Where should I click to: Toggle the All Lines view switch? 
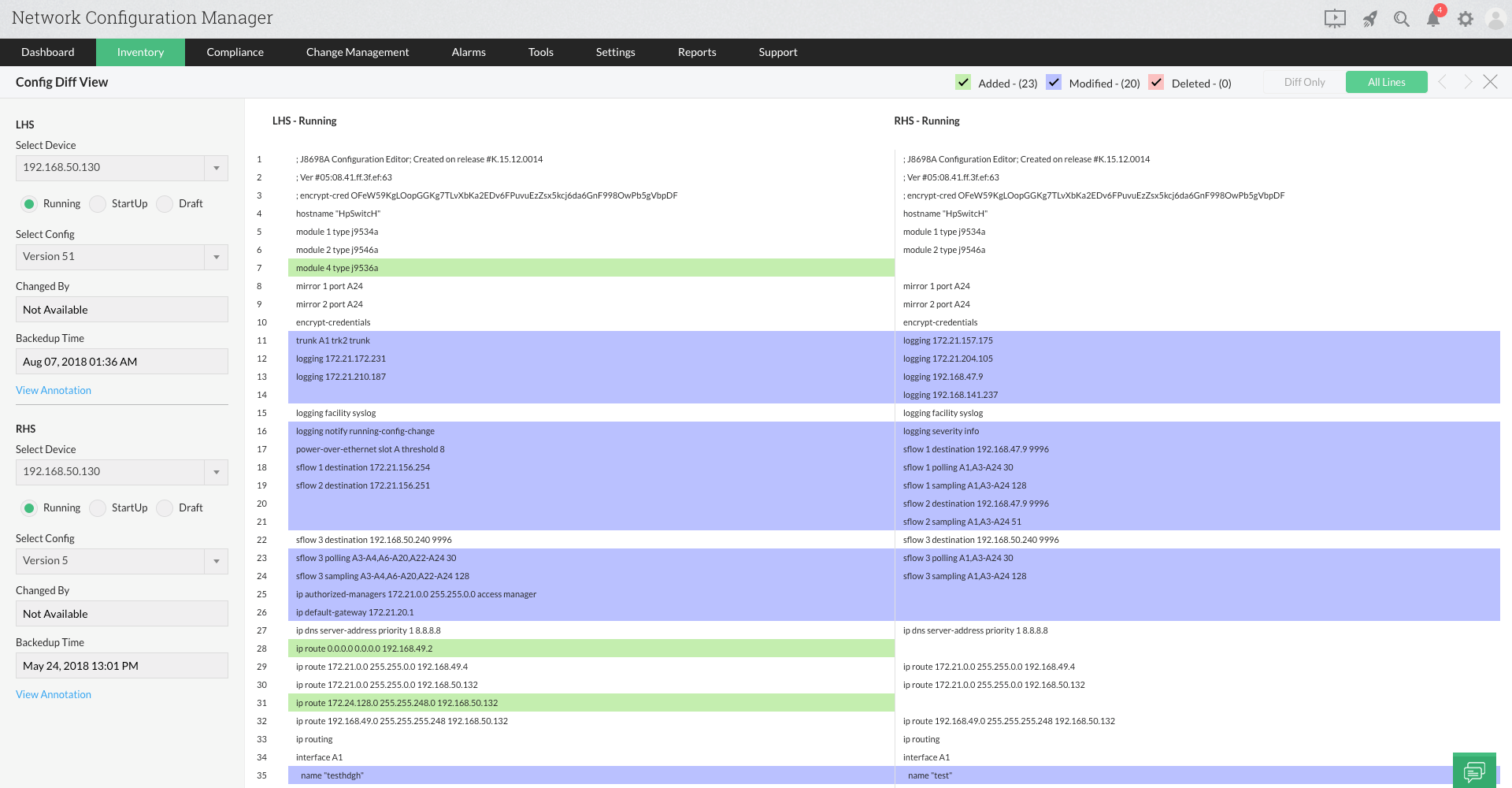tap(1386, 81)
